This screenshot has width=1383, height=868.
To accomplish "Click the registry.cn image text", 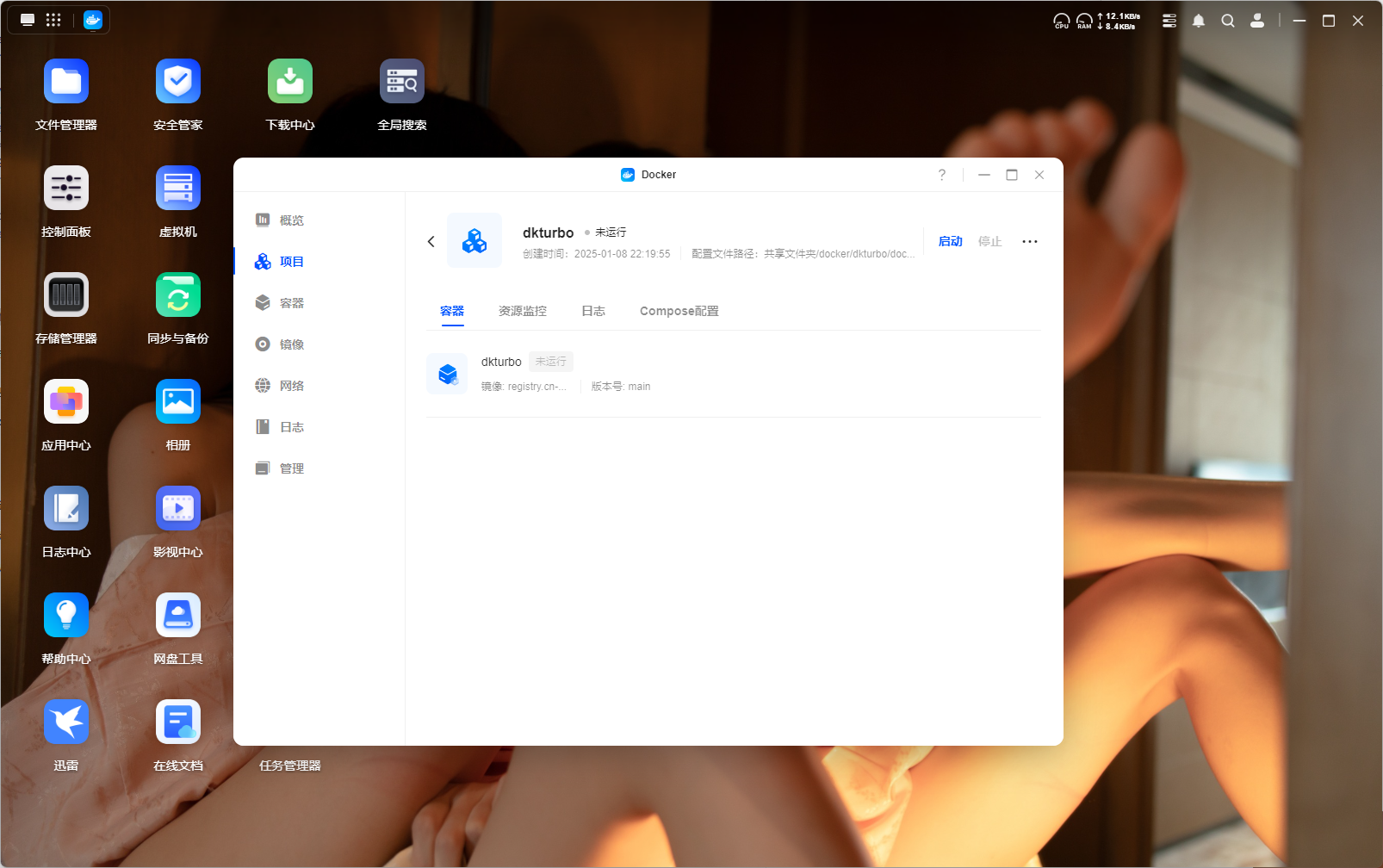I will (524, 387).
